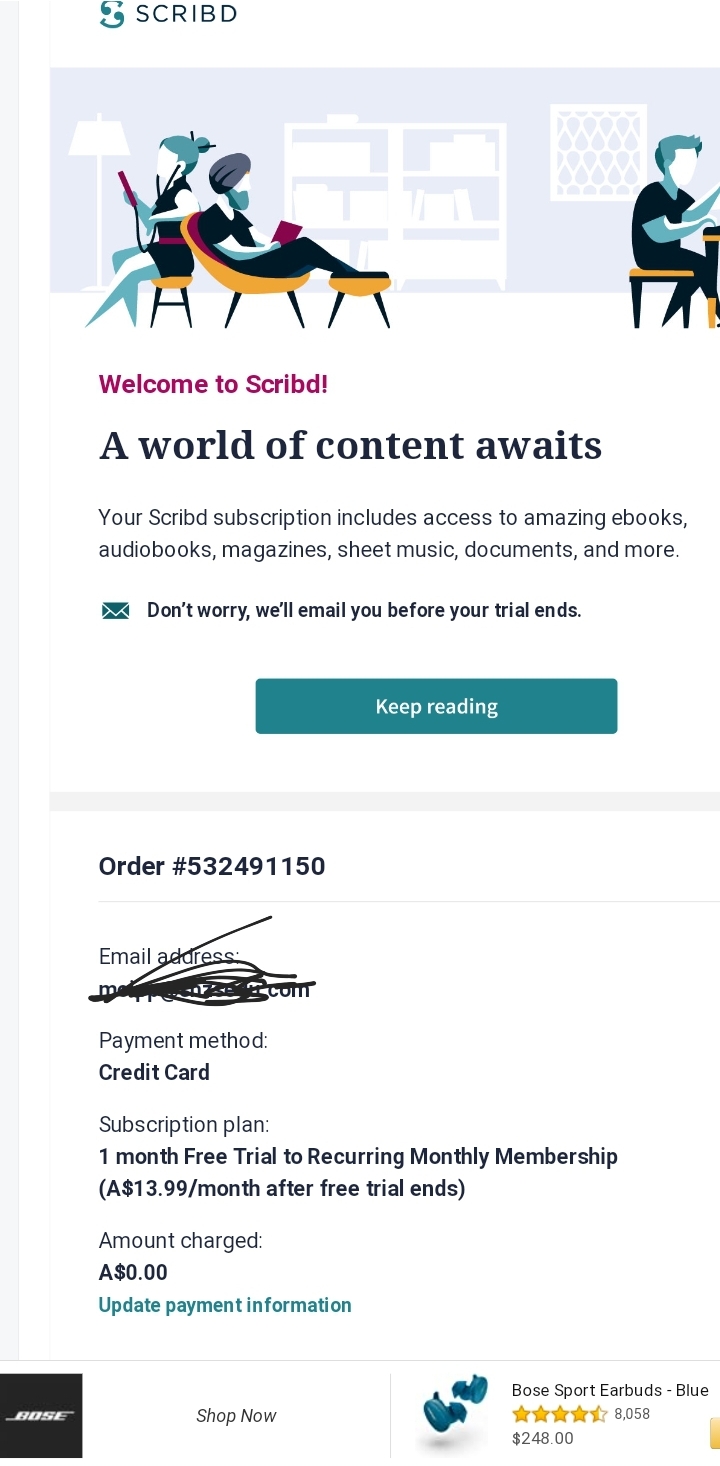Image resolution: width=720 pixels, height=1466 pixels.
Task: Click the 8,058 reviews count
Action: [632, 1414]
